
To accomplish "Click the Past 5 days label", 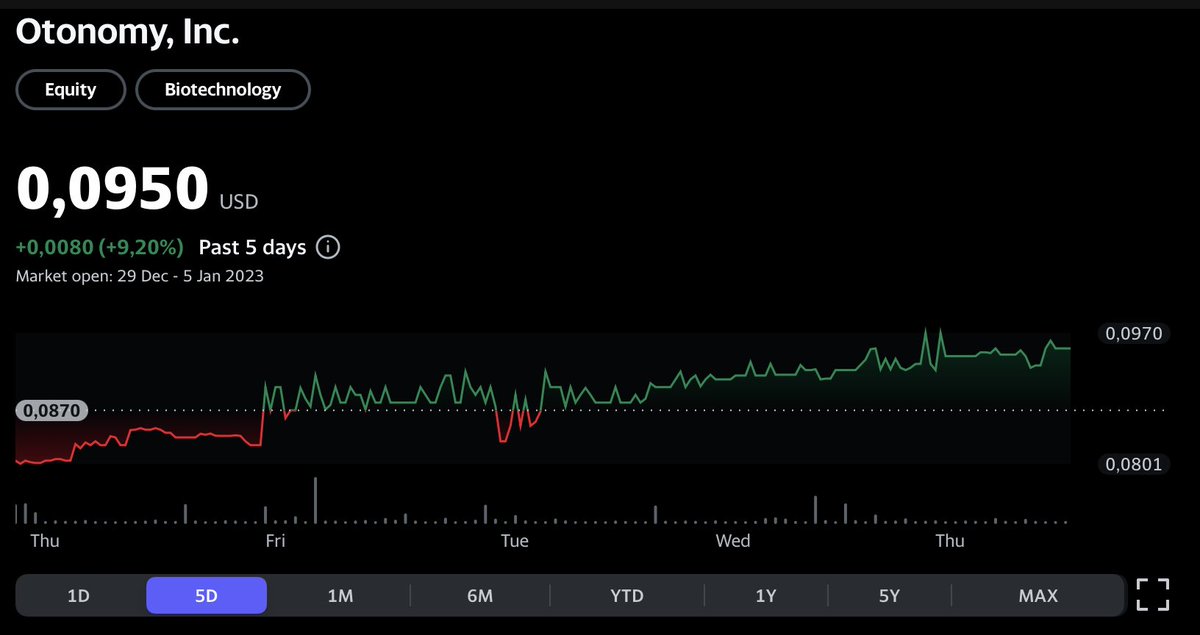I will [x=253, y=247].
